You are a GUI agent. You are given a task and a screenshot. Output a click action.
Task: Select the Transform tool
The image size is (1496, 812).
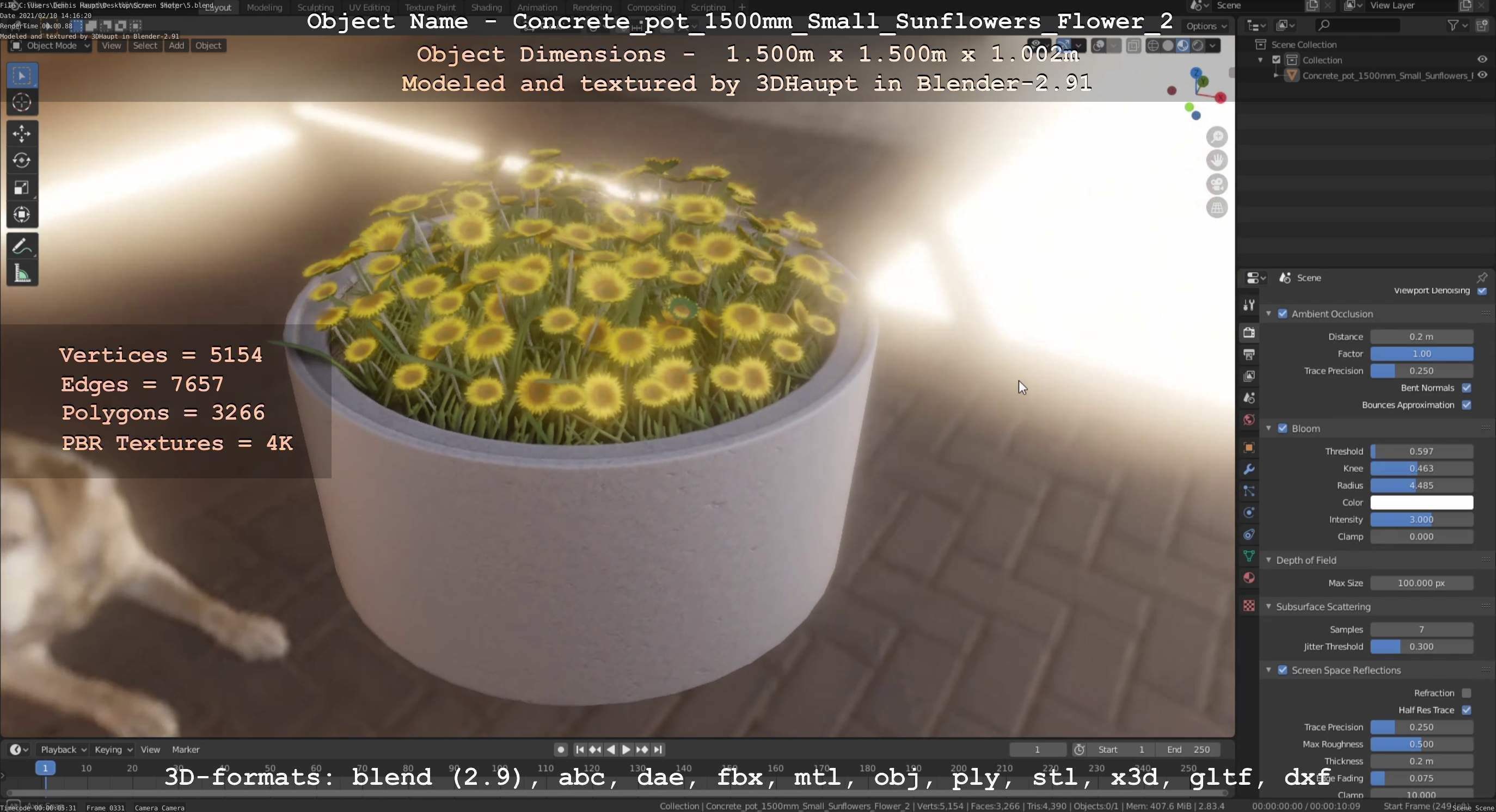tap(22, 215)
